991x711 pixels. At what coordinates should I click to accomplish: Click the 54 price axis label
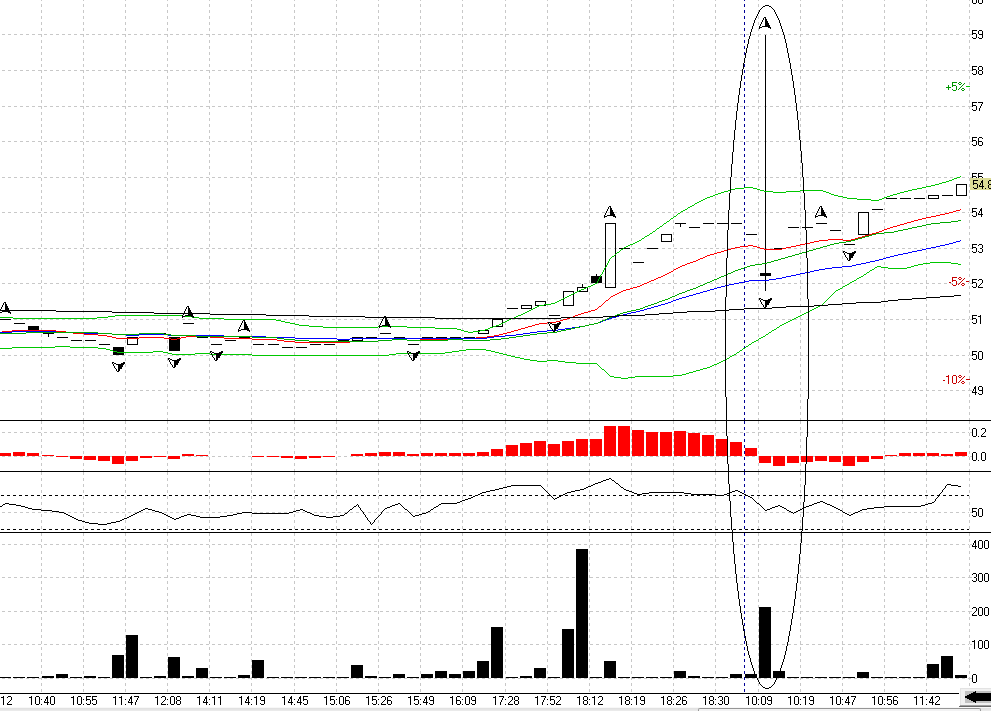(x=978, y=212)
